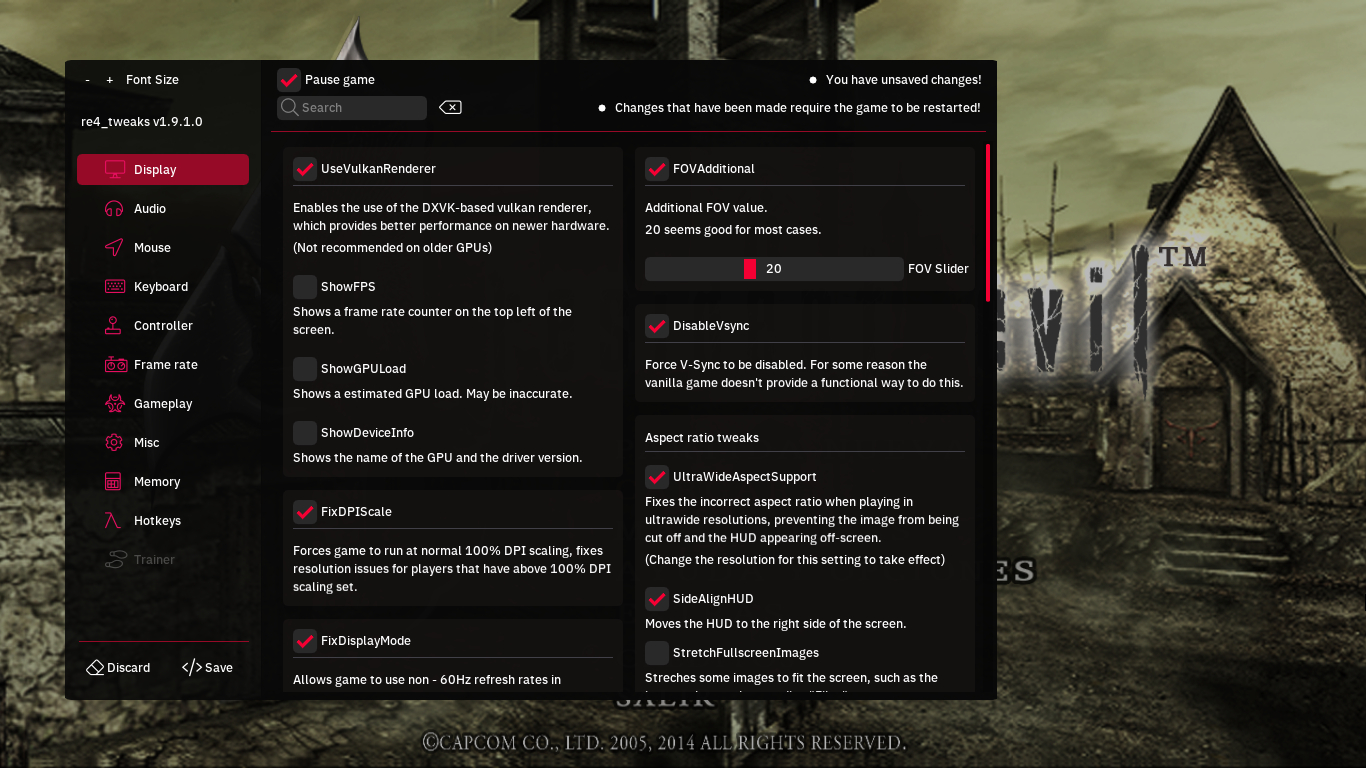Click the Search input field

(x=352, y=107)
